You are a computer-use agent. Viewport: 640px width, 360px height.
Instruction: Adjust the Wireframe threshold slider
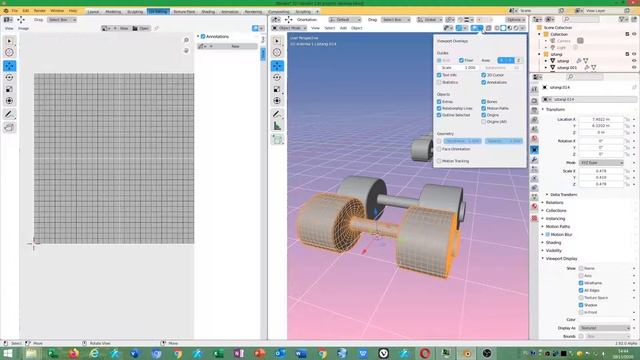(x=462, y=141)
